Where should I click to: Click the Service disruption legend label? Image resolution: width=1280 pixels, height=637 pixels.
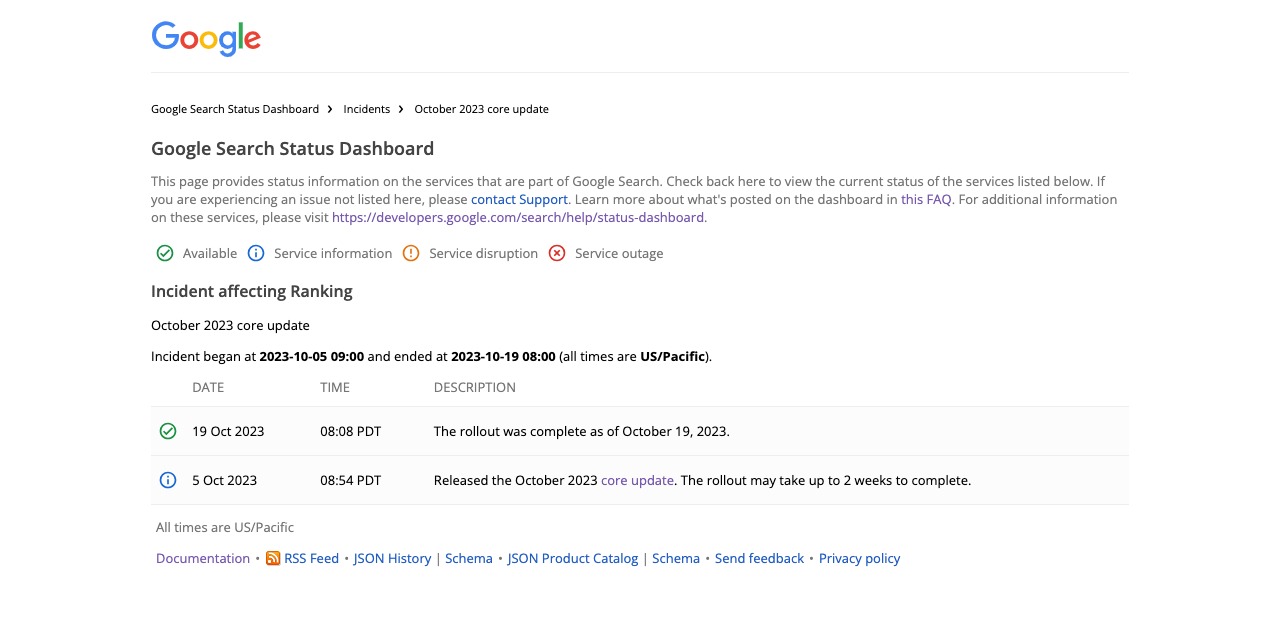pyautogui.click(x=483, y=253)
